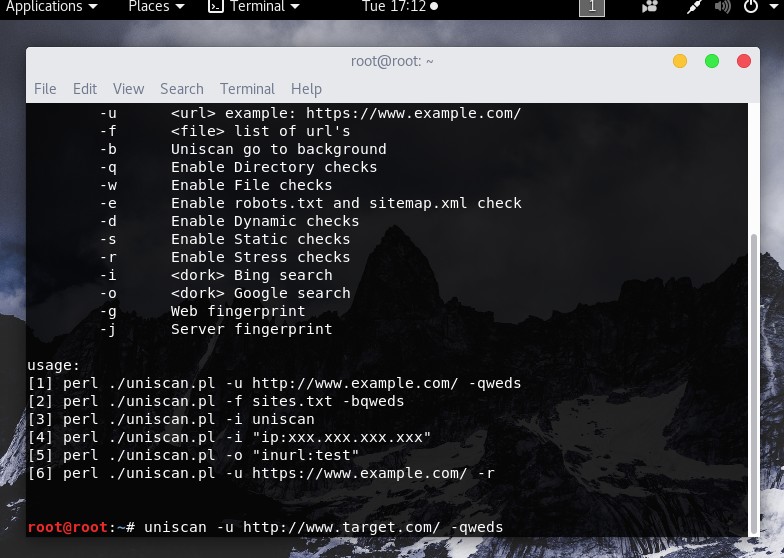The image size is (784, 558).
Task: Click the volume speaker icon
Action: tap(722, 6)
